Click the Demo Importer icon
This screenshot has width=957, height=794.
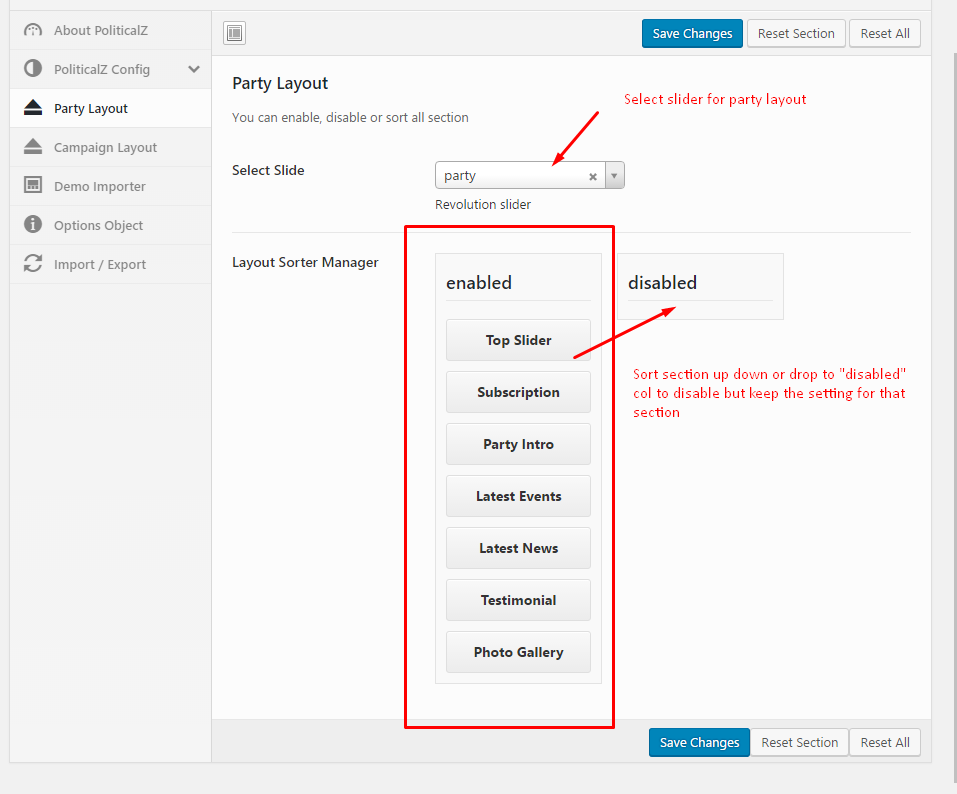(x=33, y=186)
